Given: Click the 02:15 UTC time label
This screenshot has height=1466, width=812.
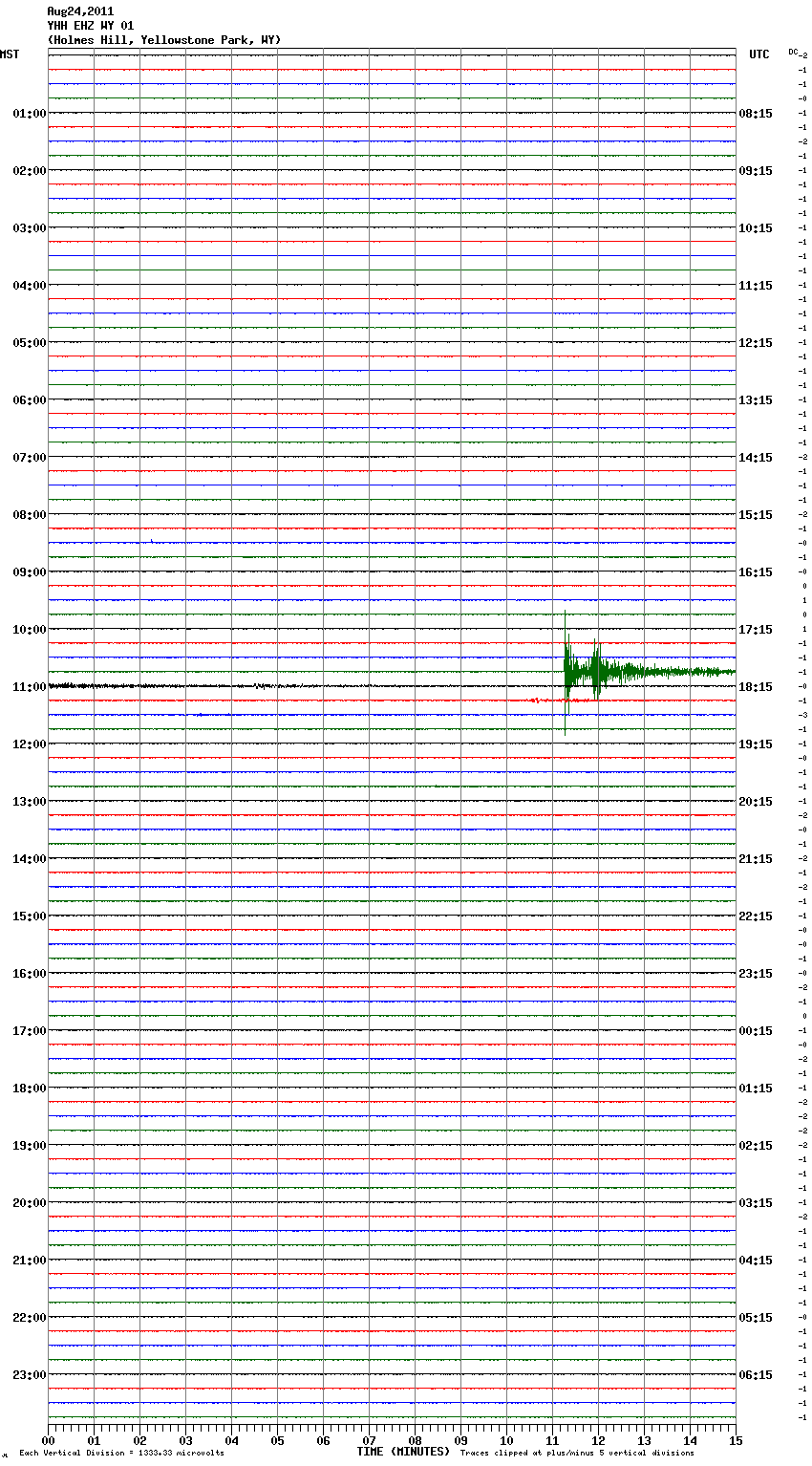Looking at the screenshot, I should coord(756,1146).
